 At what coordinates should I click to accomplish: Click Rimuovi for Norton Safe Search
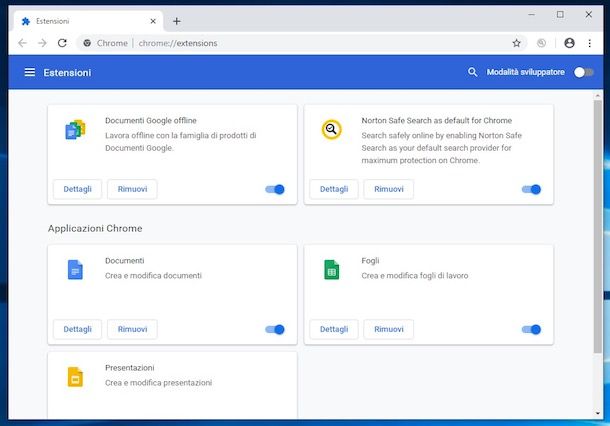pos(389,189)
